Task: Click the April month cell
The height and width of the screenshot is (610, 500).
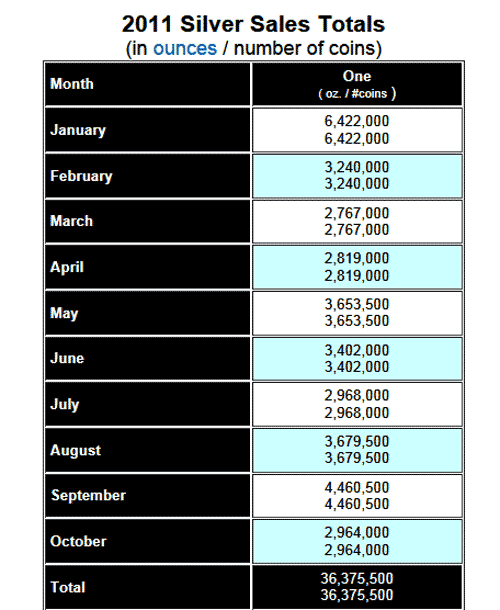Action: click(147, 267)
